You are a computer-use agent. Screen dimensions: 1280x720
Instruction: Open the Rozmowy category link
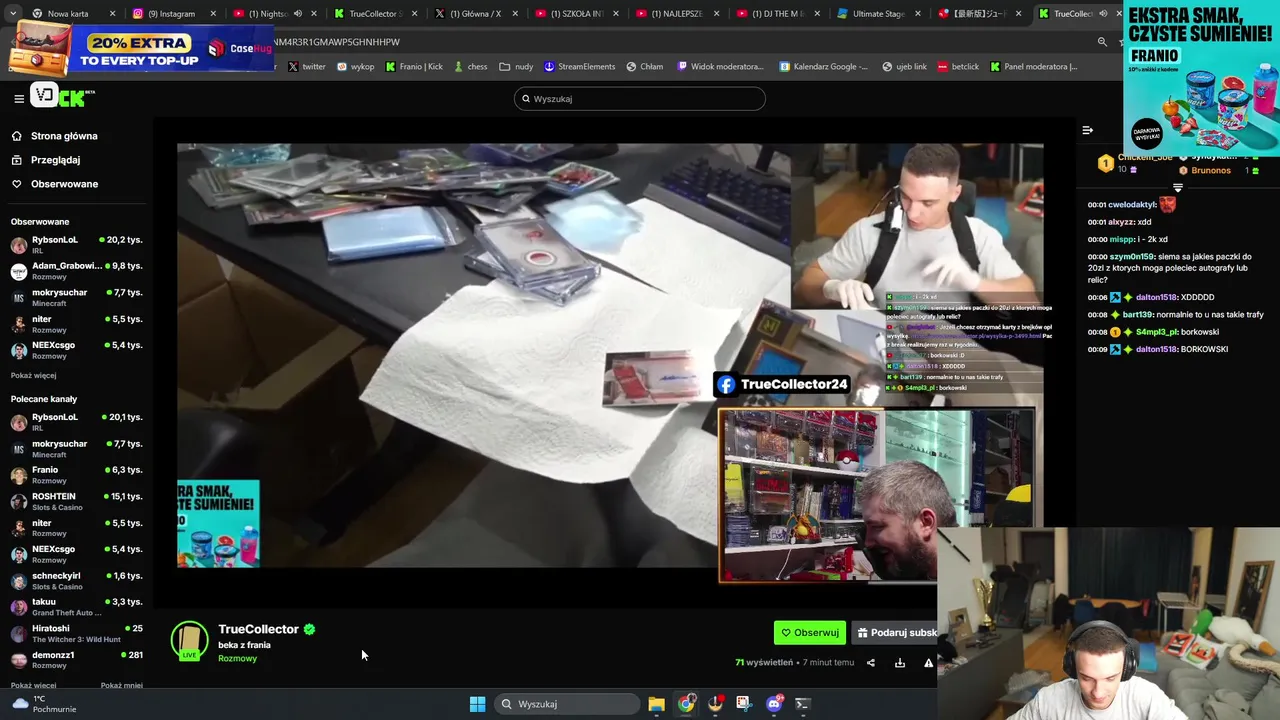(x=237, y=659)
